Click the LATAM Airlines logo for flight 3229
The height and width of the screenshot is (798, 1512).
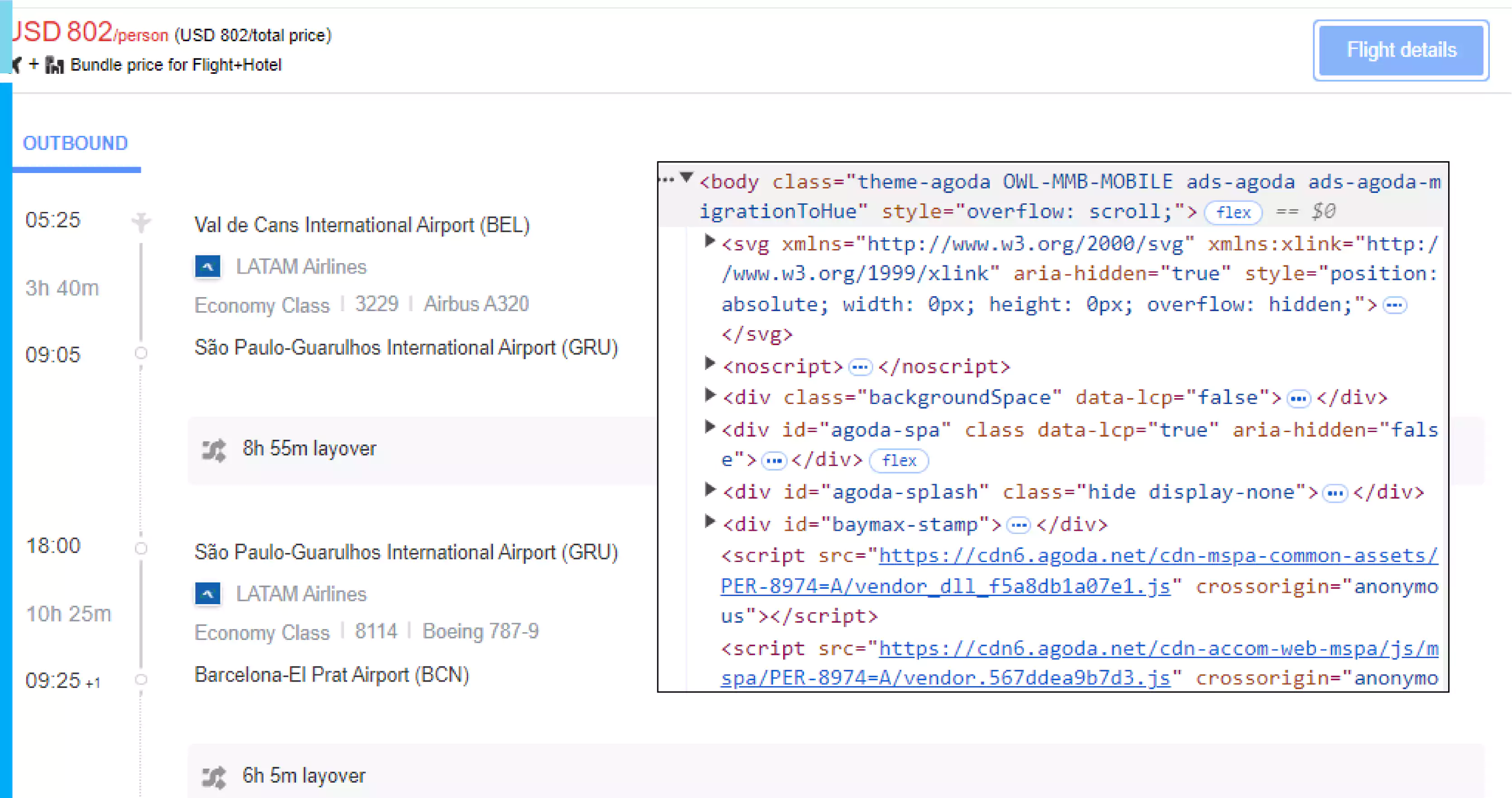(208, 267)
